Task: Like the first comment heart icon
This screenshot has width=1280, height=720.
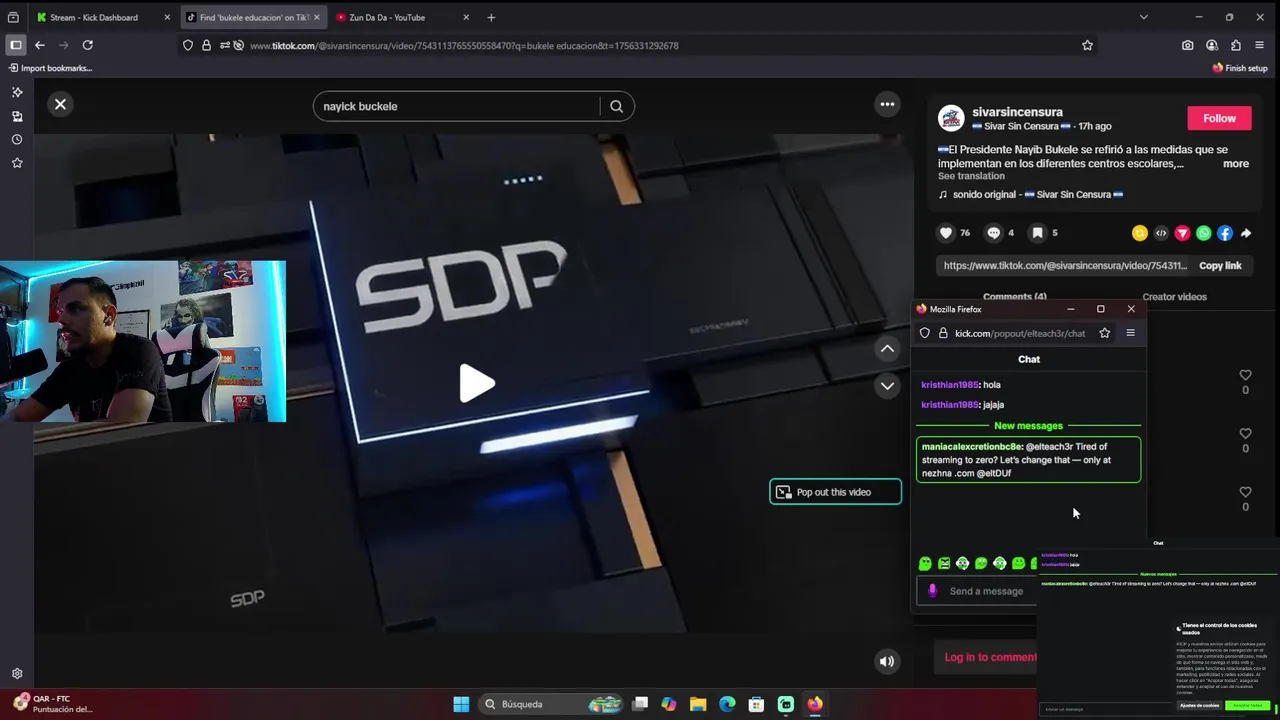Action: [1245, 375]
